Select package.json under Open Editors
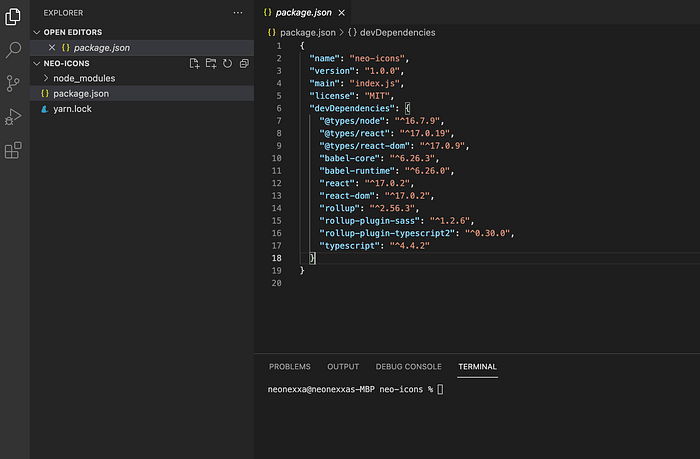 click(142, 47)
